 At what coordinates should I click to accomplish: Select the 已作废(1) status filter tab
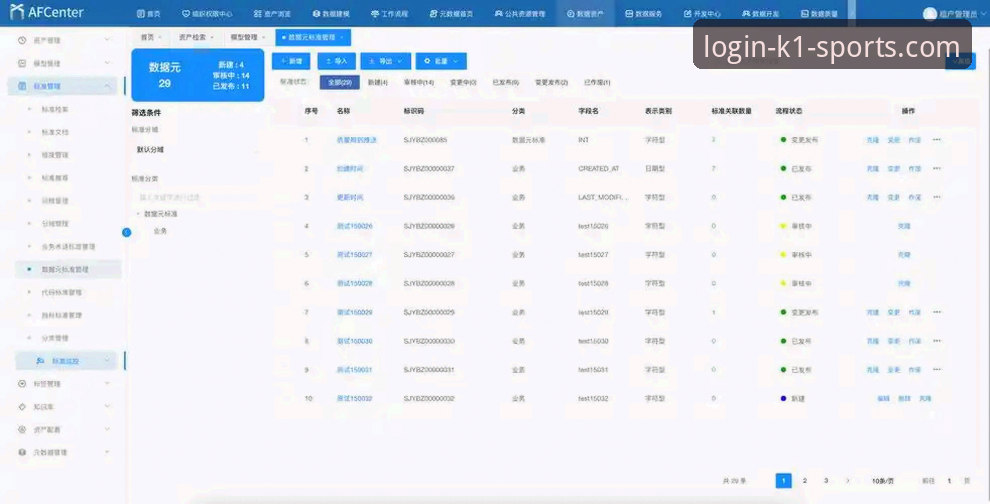coord(597,82)
